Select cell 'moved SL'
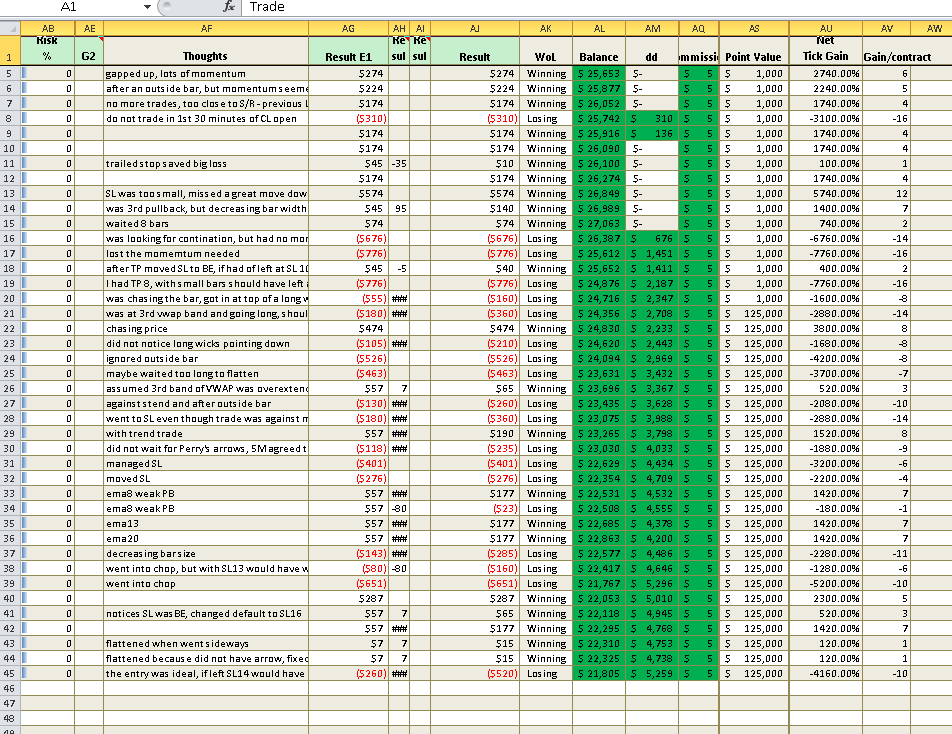 point(206,478)
